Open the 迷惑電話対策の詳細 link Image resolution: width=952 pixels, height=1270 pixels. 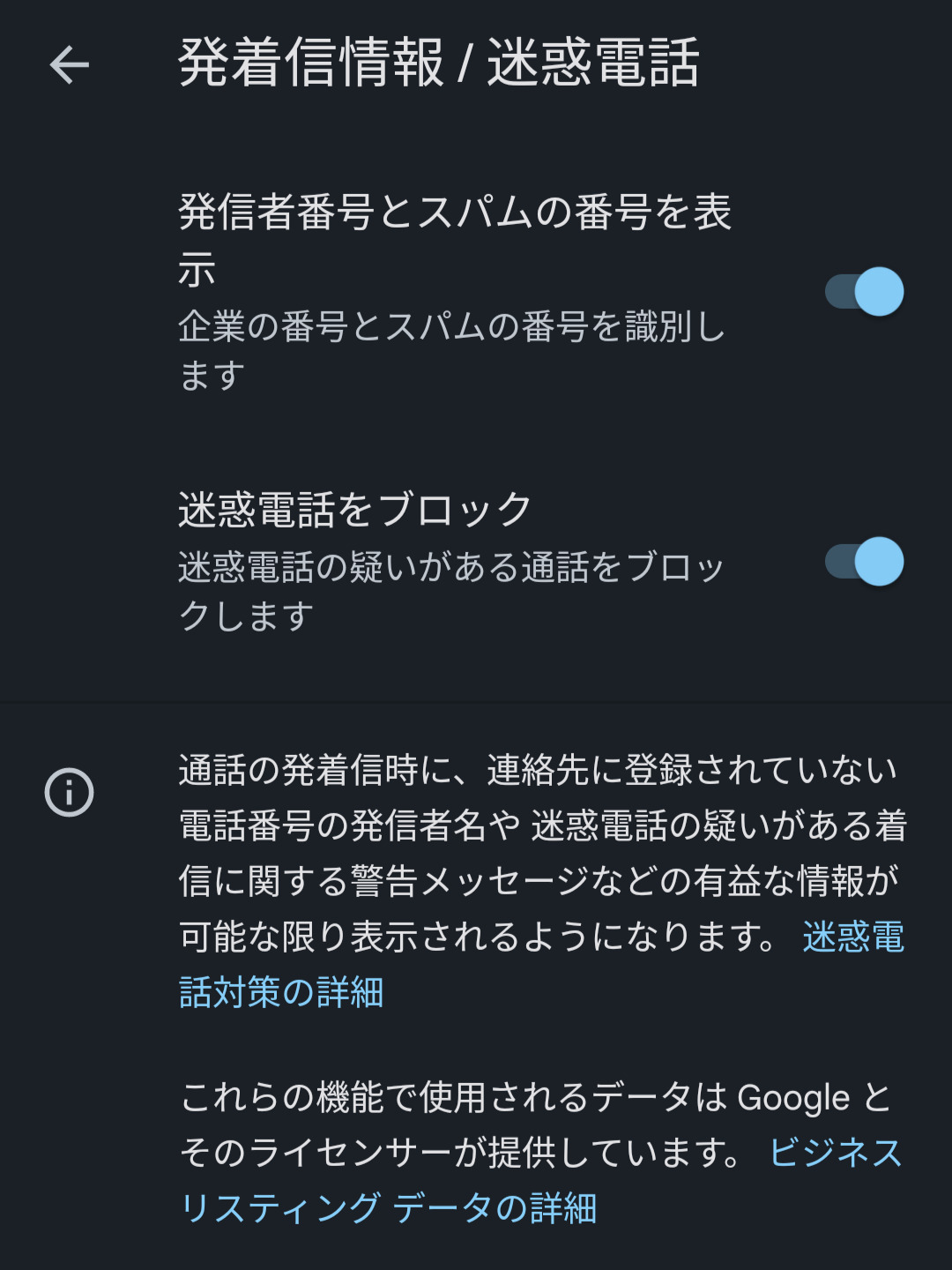click(852, 938)
